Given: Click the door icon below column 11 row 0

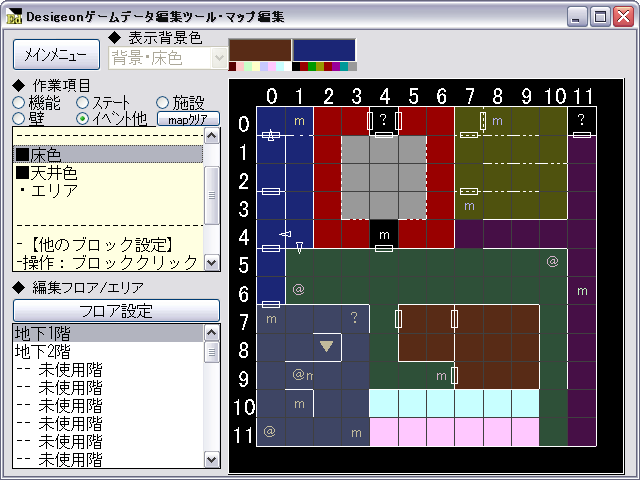Looking at the screenshot, I should coord(582,135).
